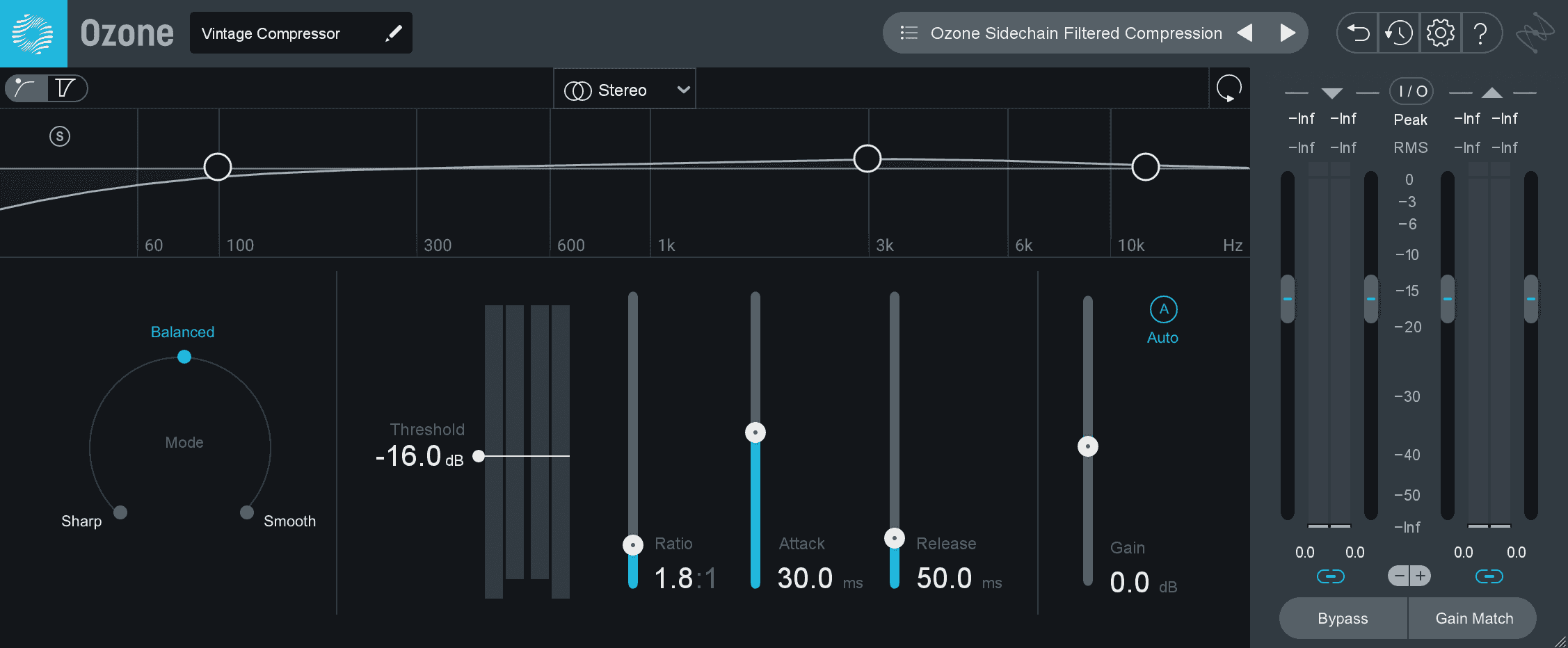Click the reset circular arrow icon
Image resolution: width=1568 pixels, height=648 pixels.
1229,88
